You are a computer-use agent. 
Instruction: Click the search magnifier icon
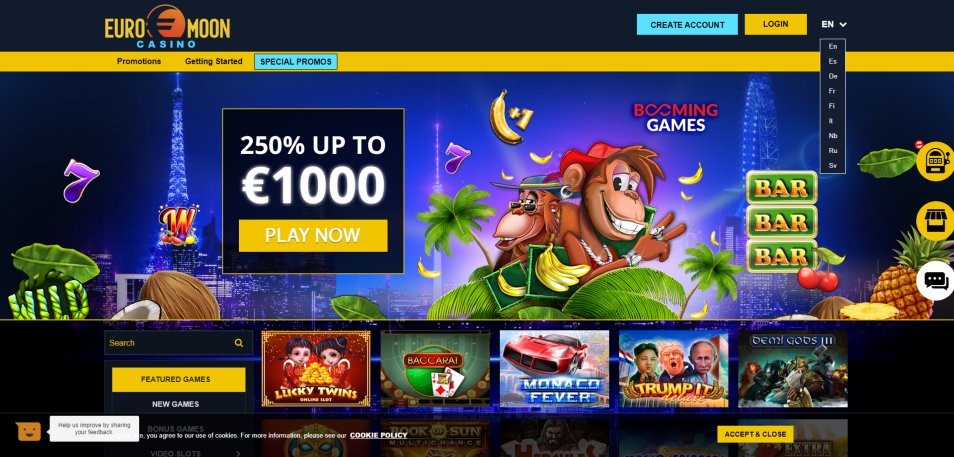239,343
